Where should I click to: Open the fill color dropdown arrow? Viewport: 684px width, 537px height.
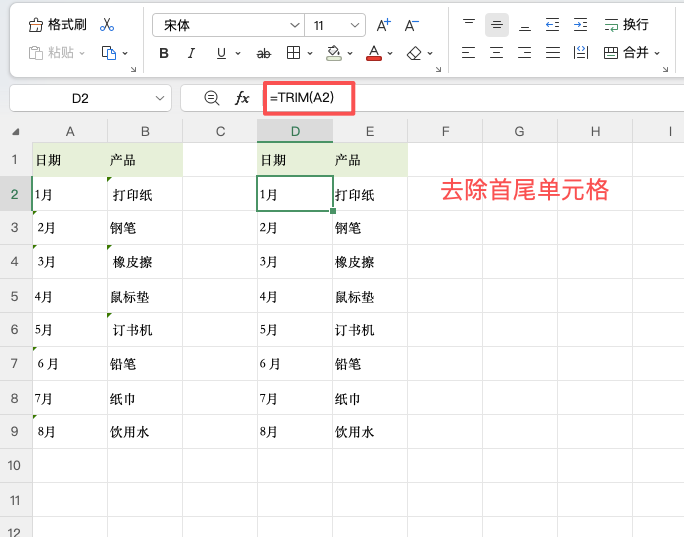(x=350, y=53)
